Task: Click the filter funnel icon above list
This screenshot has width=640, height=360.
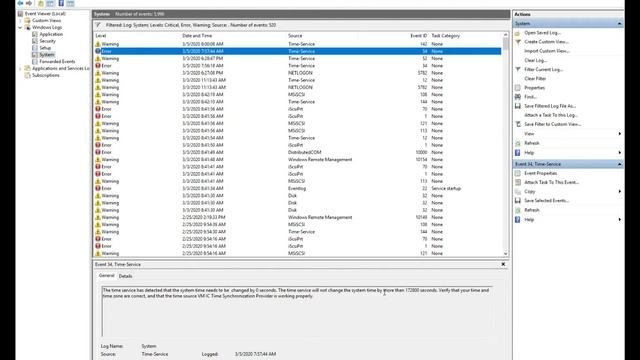Action: point(98,25)
